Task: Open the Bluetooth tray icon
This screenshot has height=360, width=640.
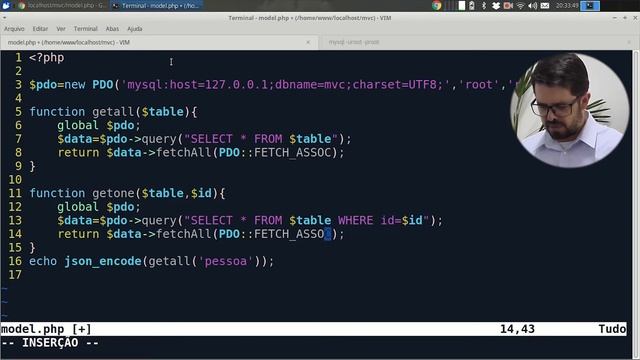Action: [484, 5]
